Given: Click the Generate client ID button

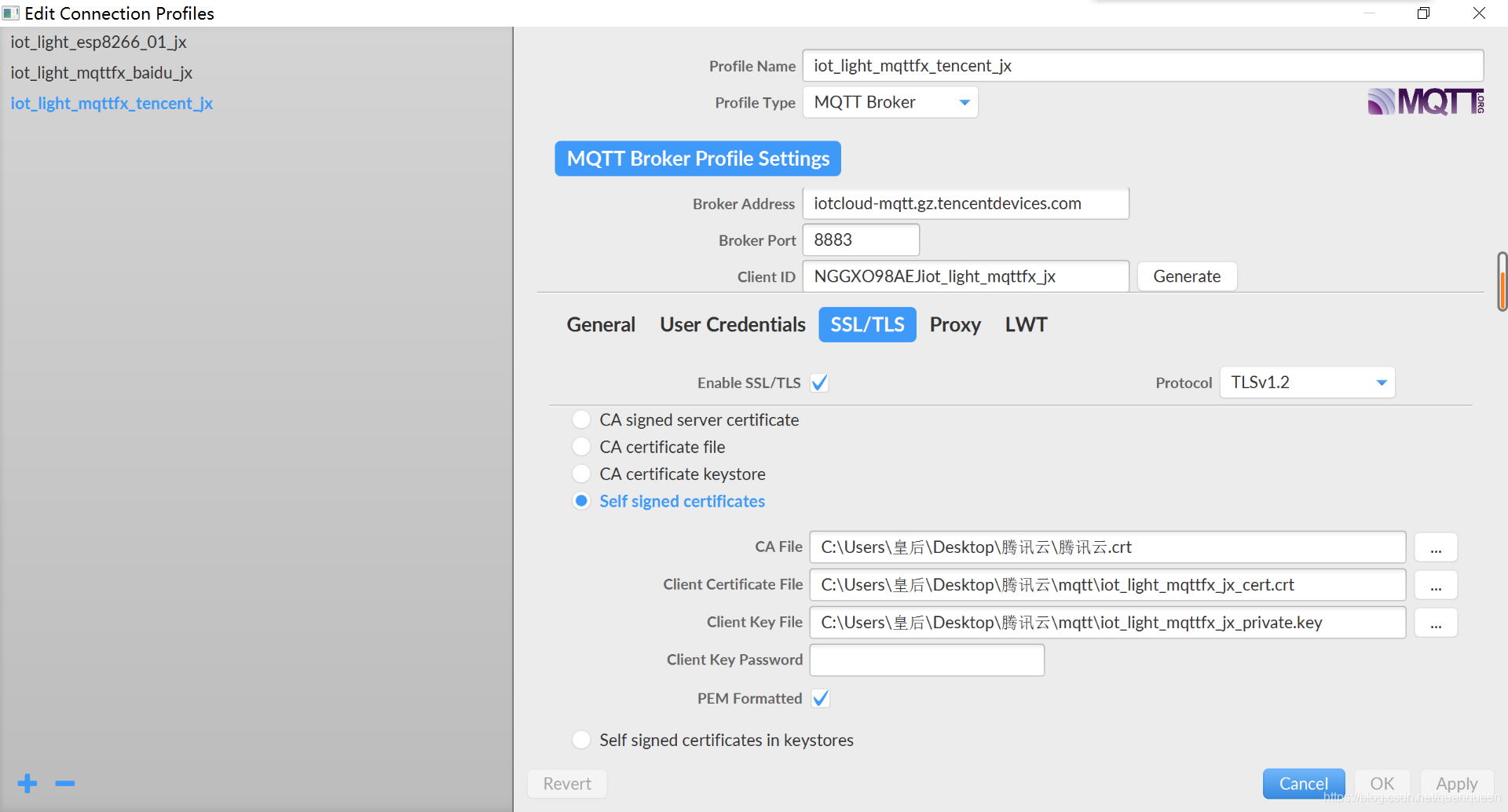Looking at the screenshot, I should [1187, 276].
